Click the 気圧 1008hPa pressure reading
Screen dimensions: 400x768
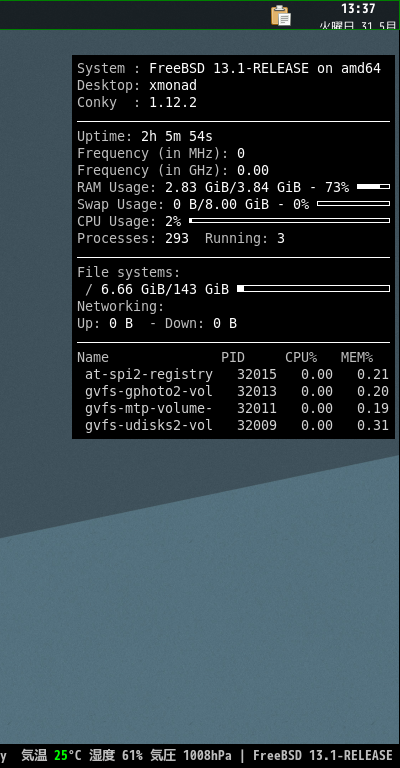(x=190, y=755)
